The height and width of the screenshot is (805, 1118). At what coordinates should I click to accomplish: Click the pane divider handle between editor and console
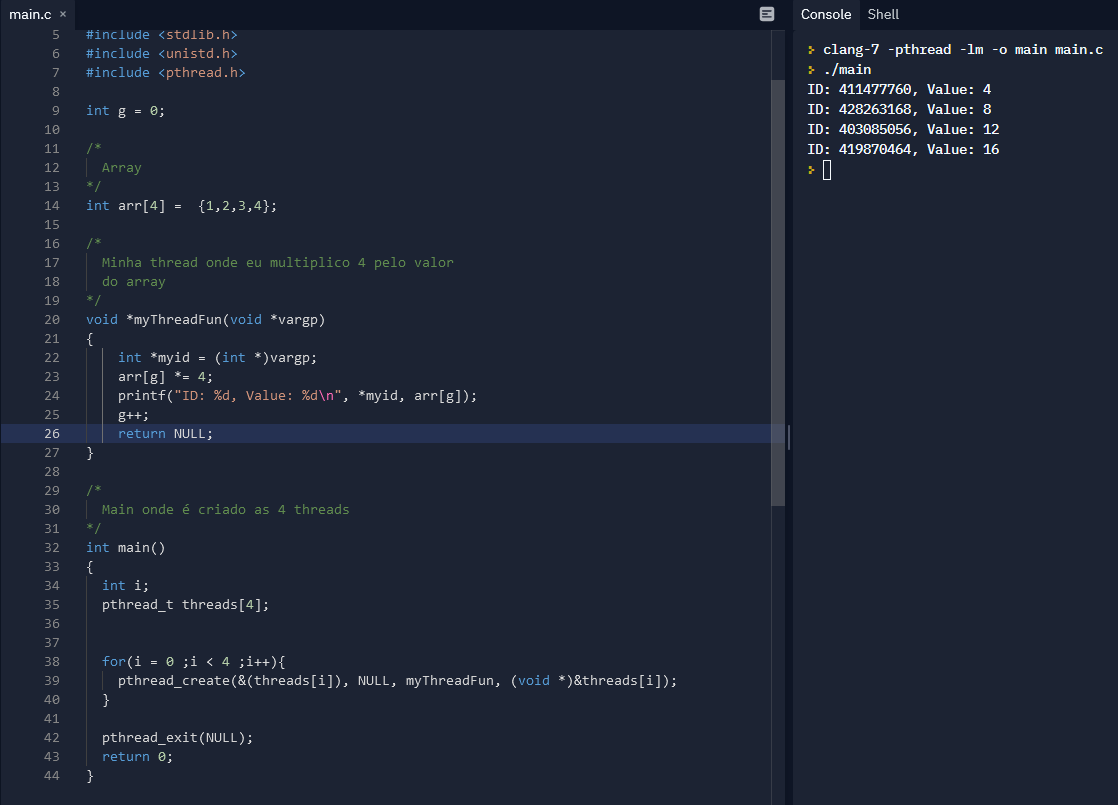tap(789, 437)
